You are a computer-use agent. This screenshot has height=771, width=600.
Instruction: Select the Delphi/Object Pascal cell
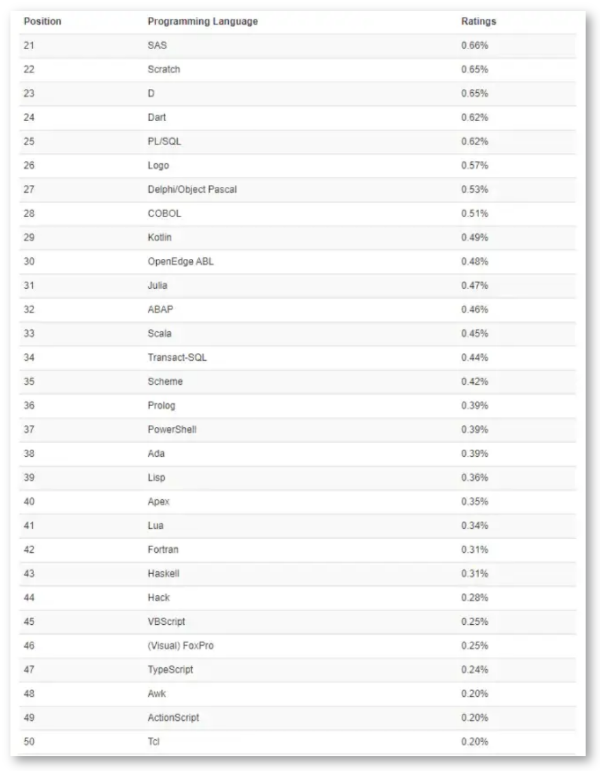pos(192,189)
